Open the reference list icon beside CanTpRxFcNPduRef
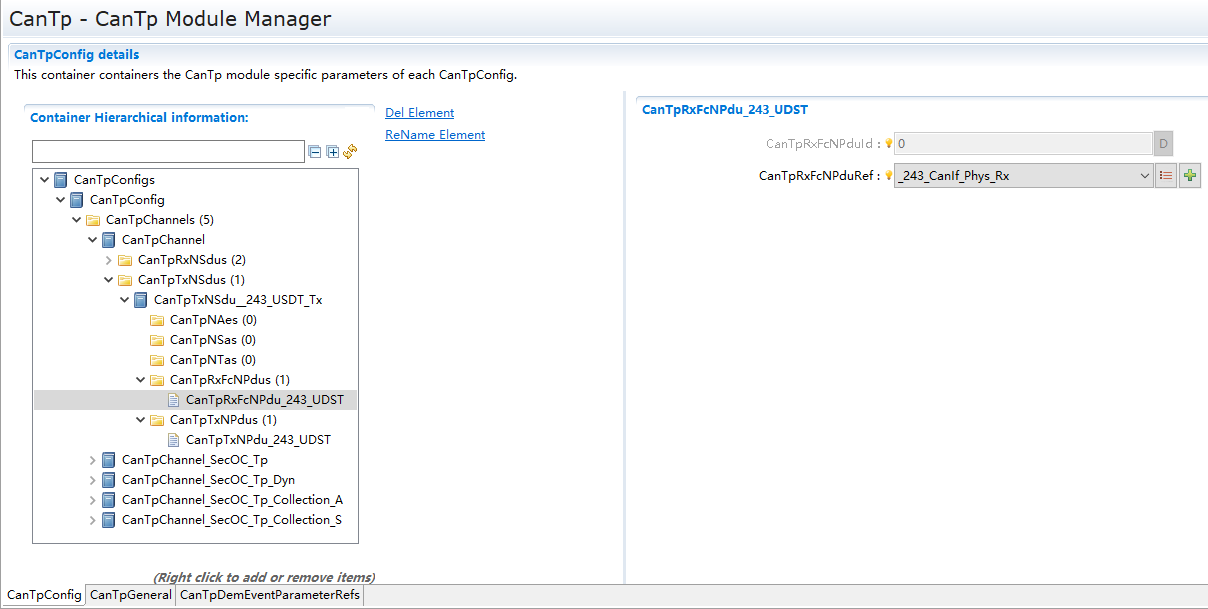The width and height of the screenshot is (1208, 609). tap(1165, 176)
